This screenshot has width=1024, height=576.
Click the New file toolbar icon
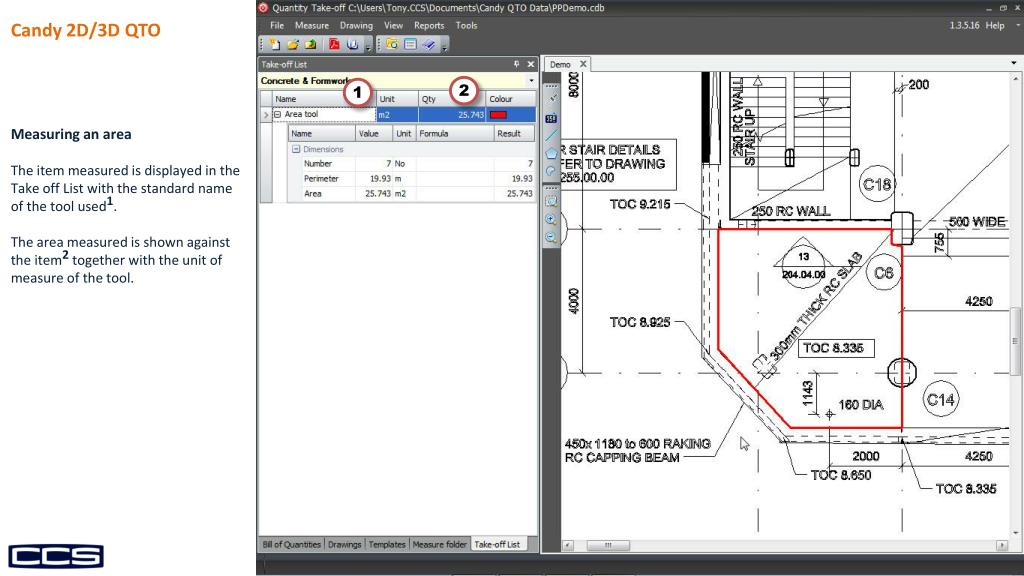[x=275, y=44]
